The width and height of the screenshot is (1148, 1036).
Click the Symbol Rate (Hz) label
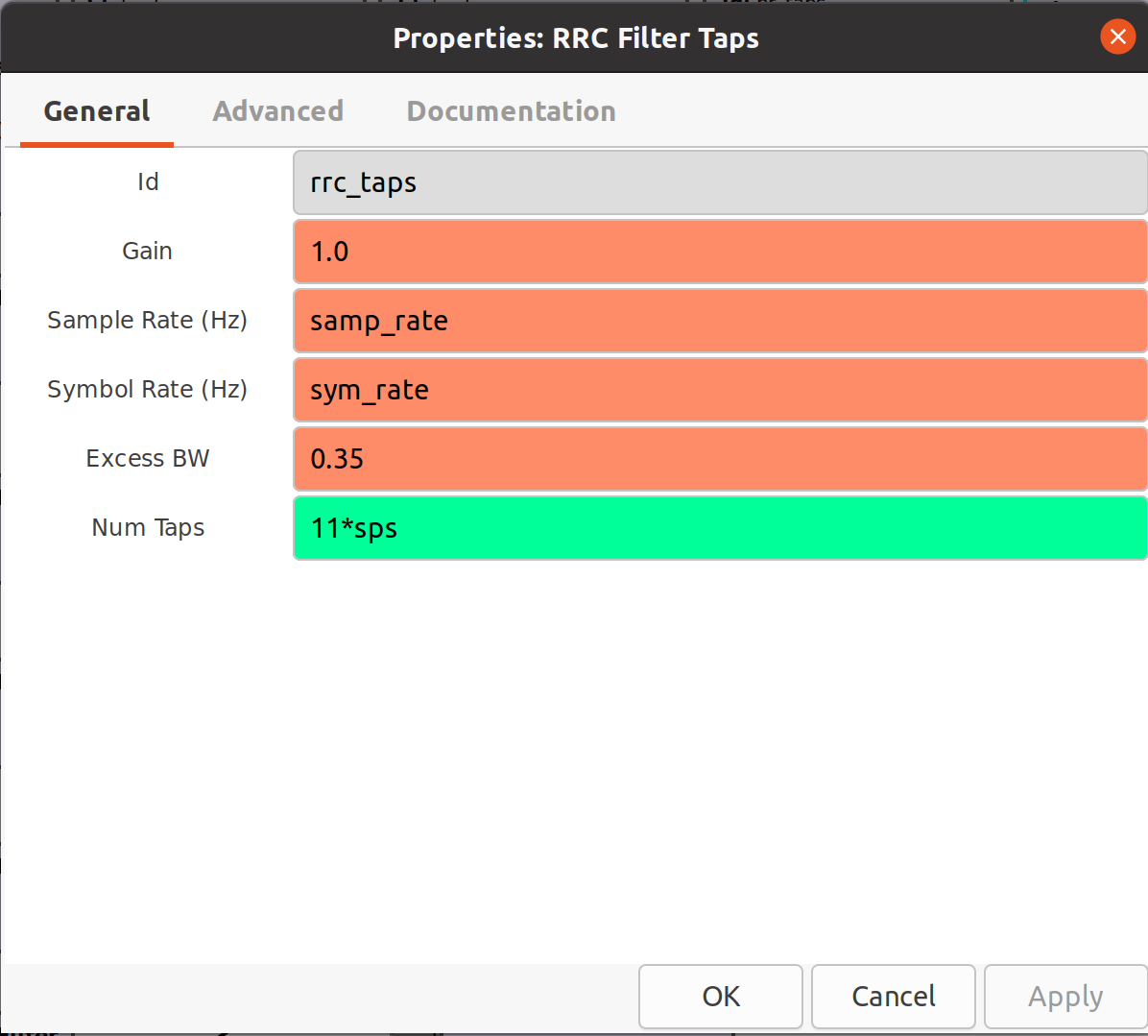tap(147, 389)
